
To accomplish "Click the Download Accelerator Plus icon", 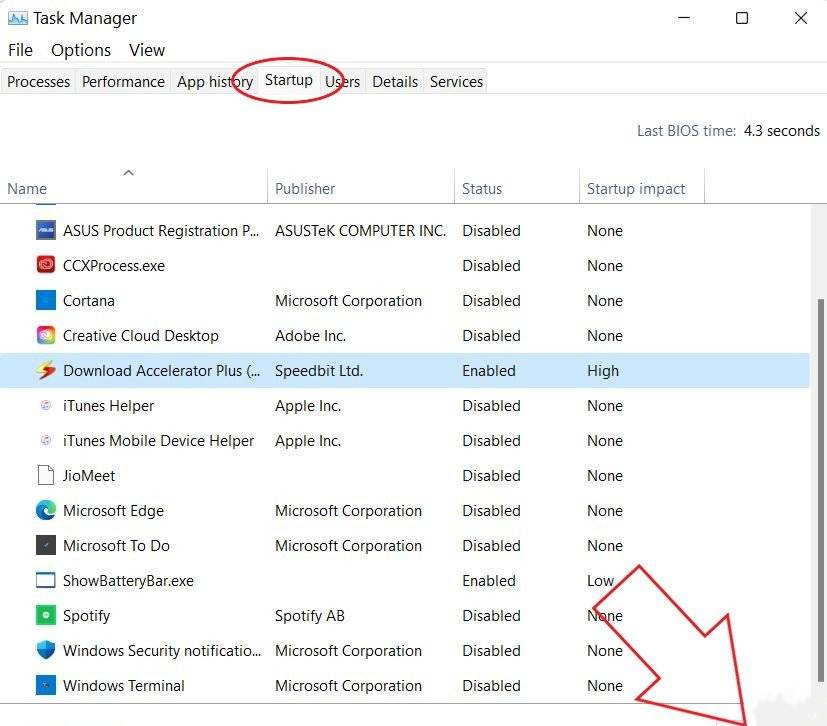I will [46, 371].
